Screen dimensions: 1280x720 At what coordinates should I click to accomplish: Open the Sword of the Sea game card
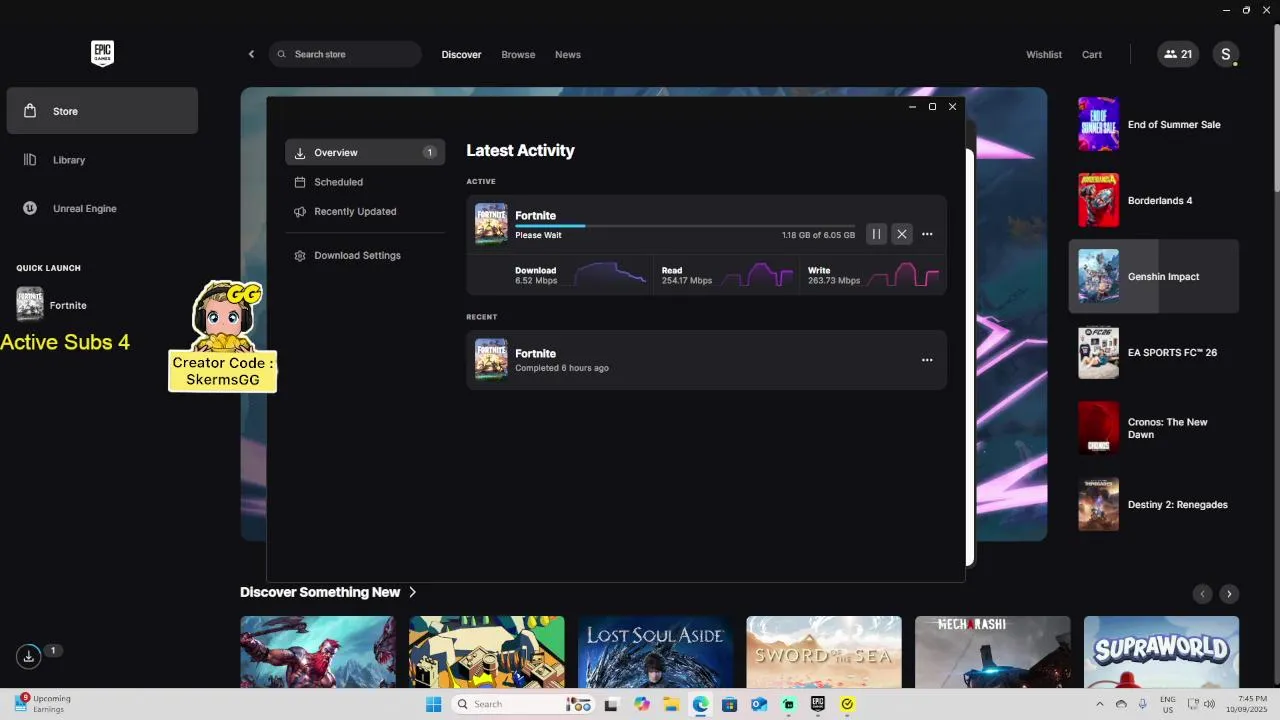[824, 652]
